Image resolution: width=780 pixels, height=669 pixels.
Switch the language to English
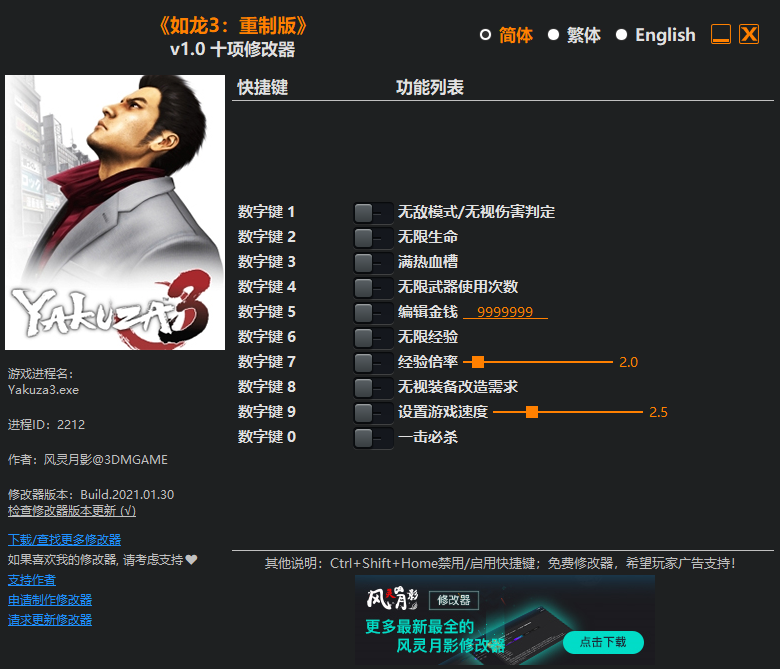pyautogui.click(x=621, y=35)
